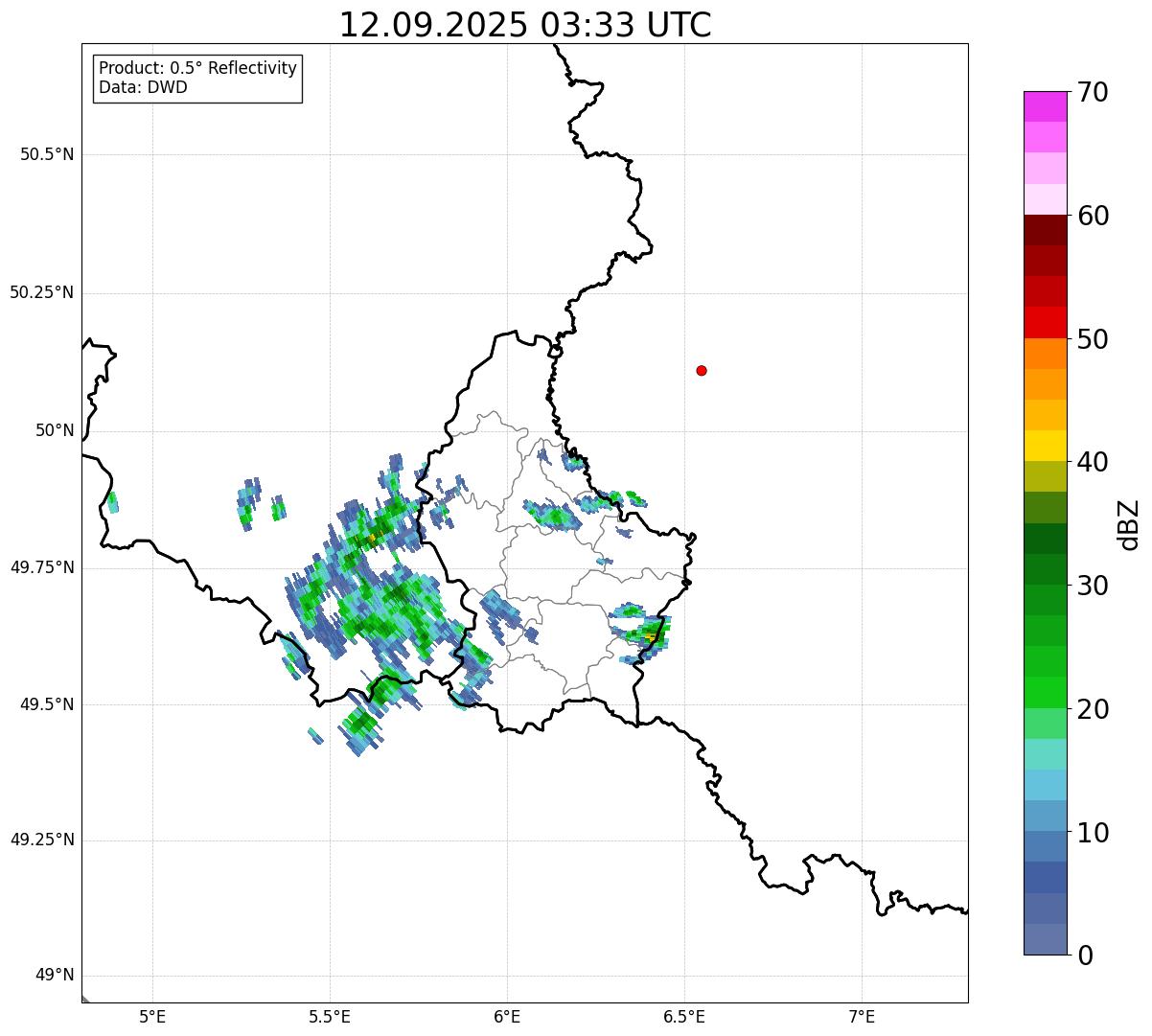Screen dimensions: 1152x1036
Task: Click the 6°E longitude label
Action: (x=507, y=1017)
